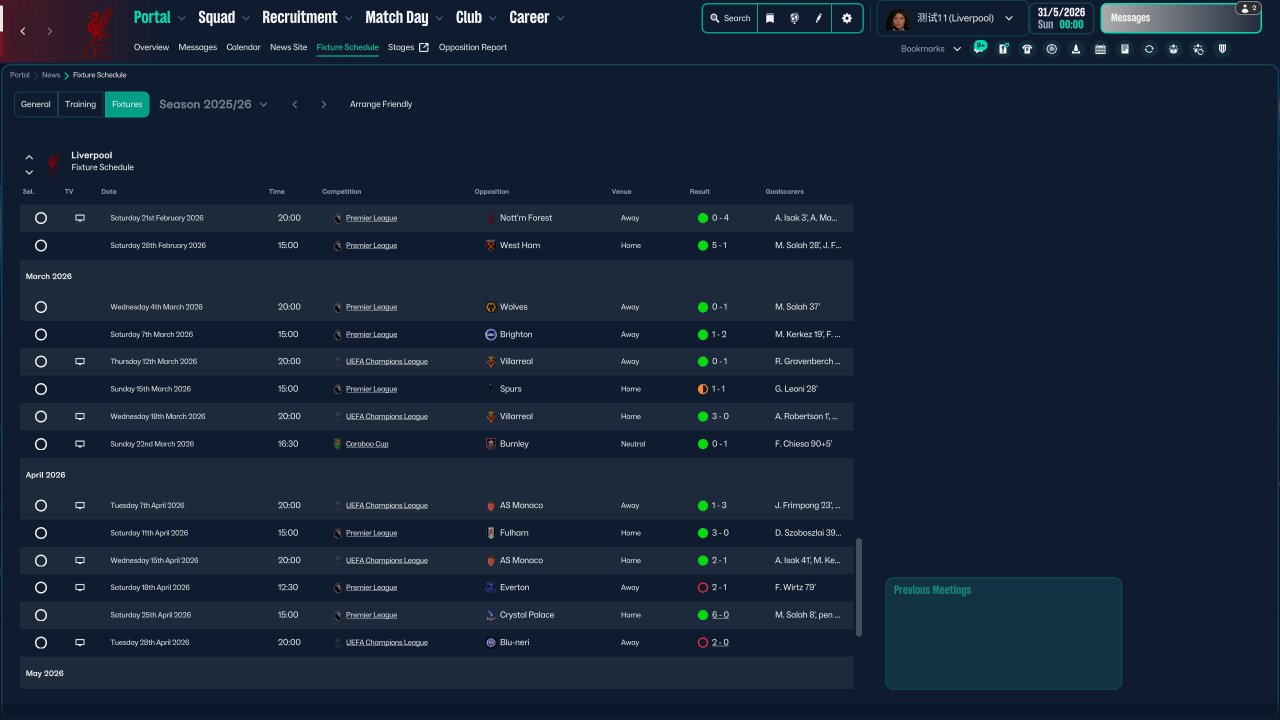Viewport: 1280px width, 720px height.
Task: Switch to the Training tab
Action: coord(81,104)
